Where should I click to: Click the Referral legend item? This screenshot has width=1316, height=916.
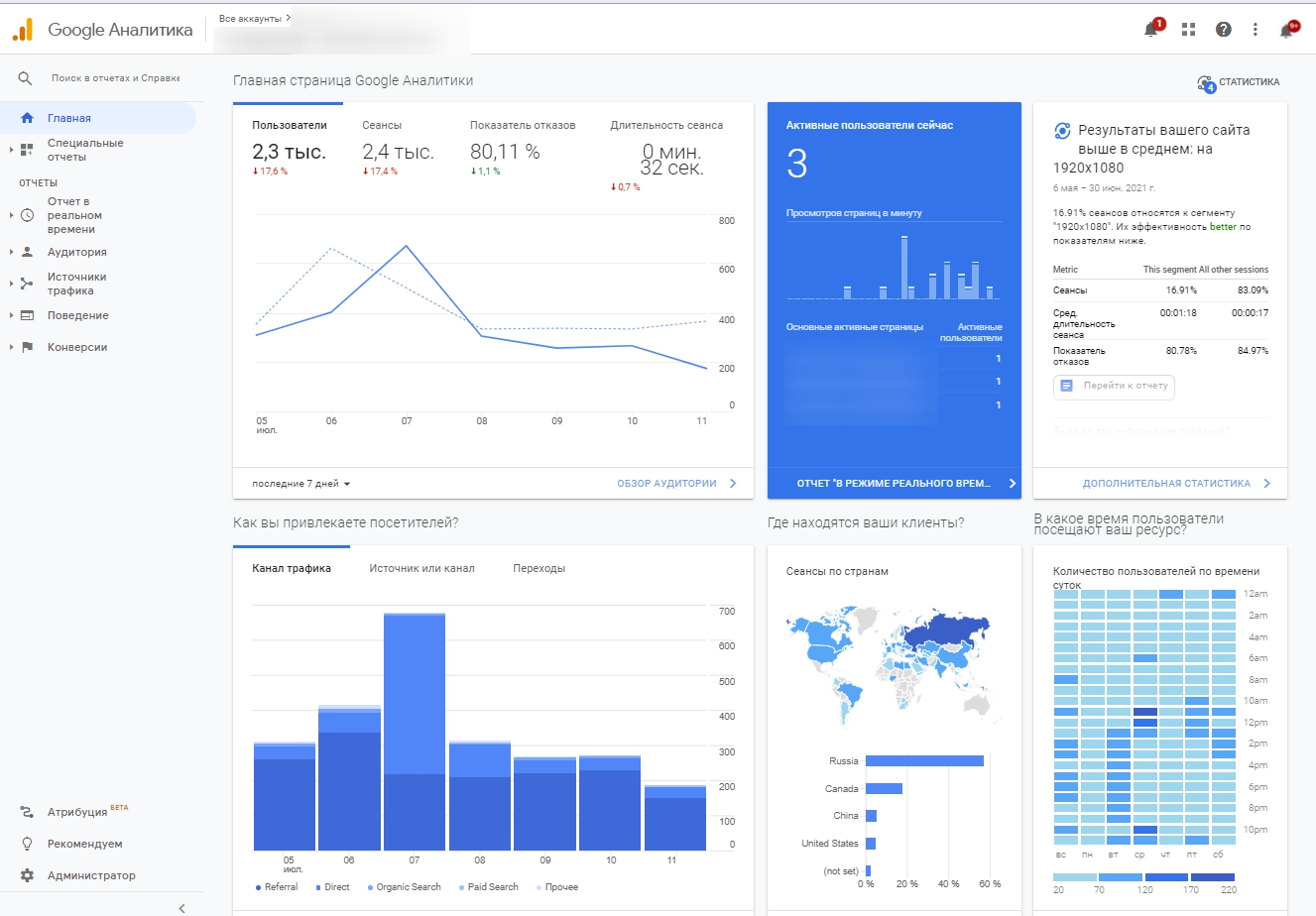tap(277, 887)
